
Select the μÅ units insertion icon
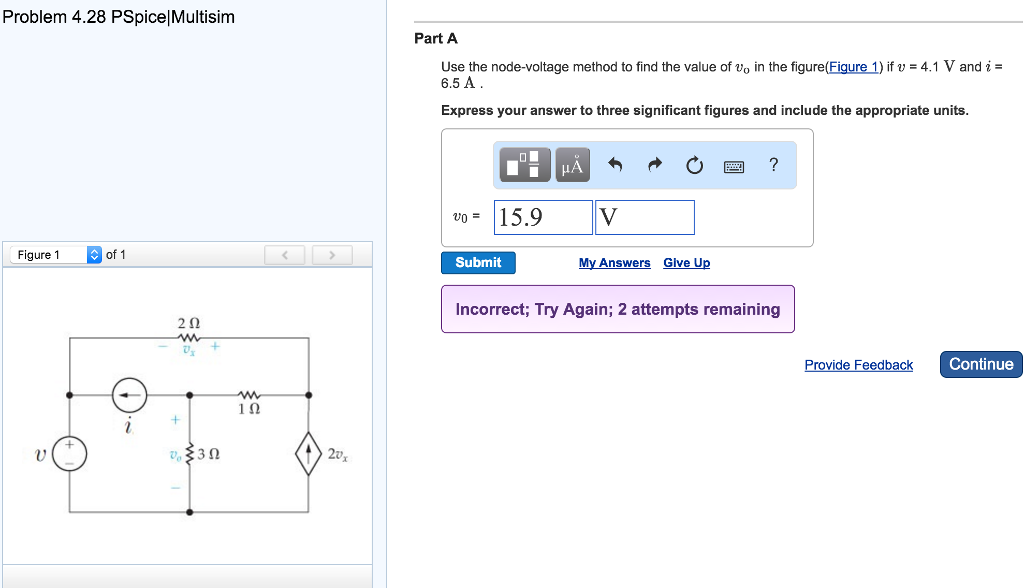tap(570, 165)
